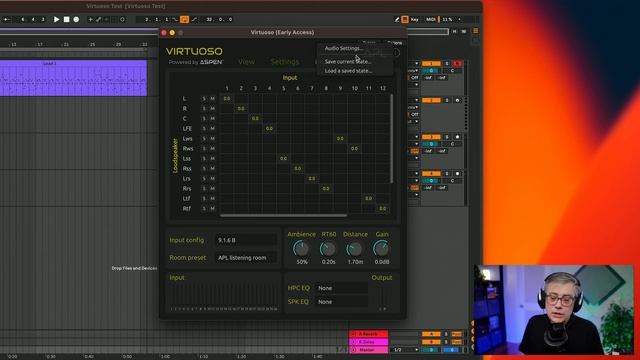
Task: Click the 2. 1. 1 loop start position field
Action: coord(157,19)
